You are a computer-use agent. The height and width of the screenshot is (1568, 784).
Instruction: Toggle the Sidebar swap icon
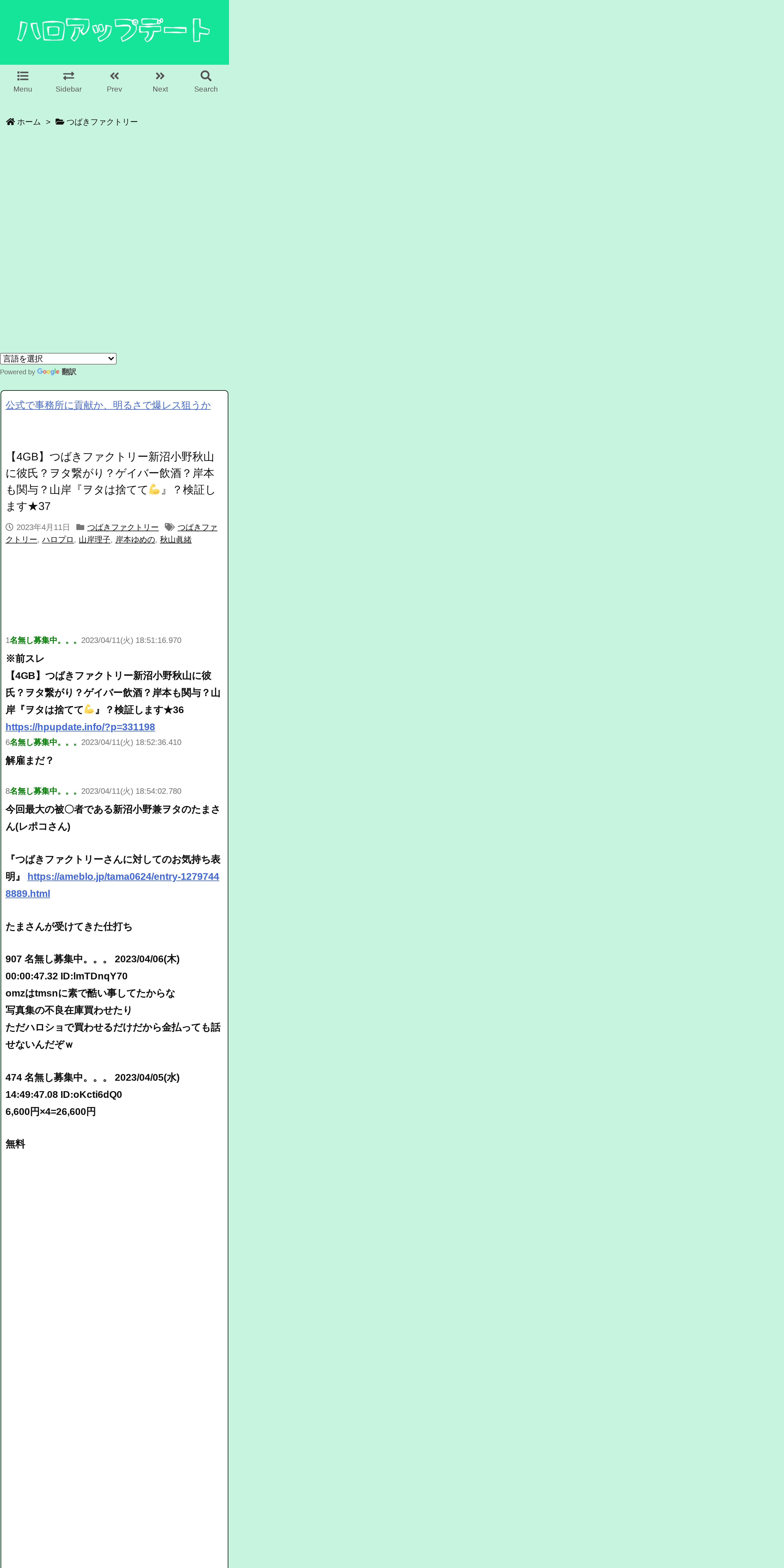click(69, 76)
